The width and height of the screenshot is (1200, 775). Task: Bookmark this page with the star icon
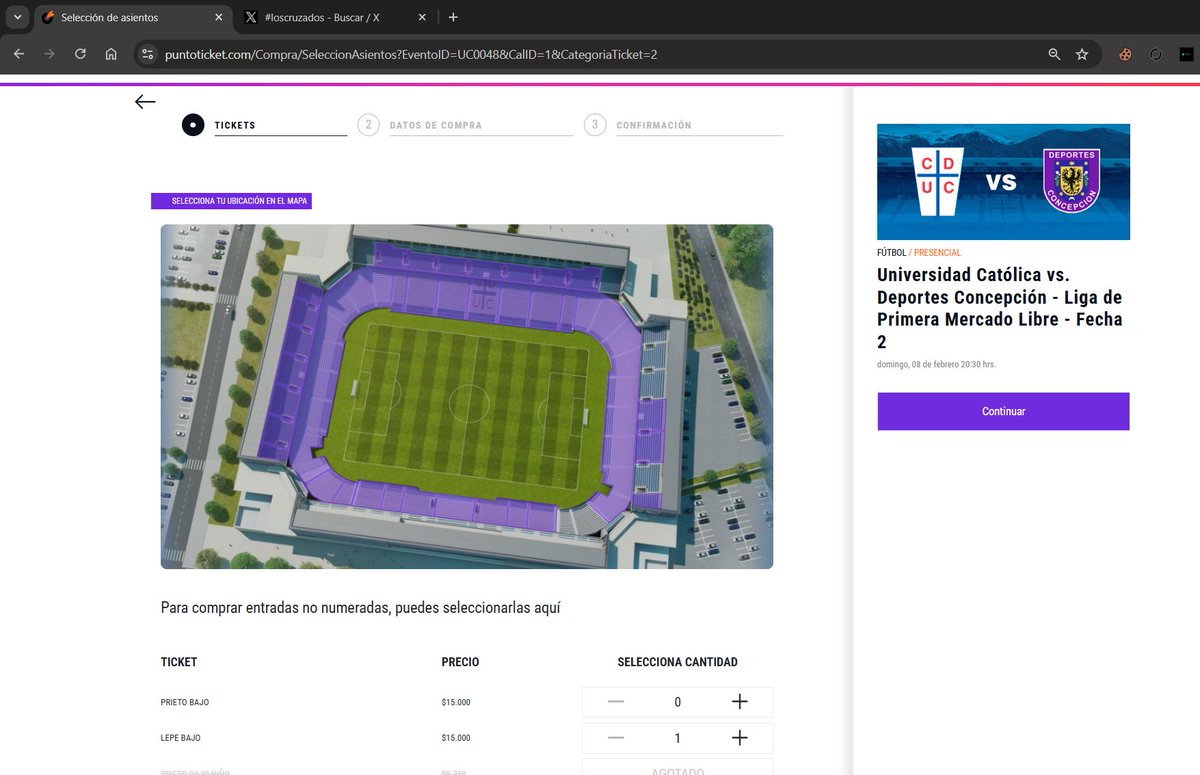[1082, 54]
